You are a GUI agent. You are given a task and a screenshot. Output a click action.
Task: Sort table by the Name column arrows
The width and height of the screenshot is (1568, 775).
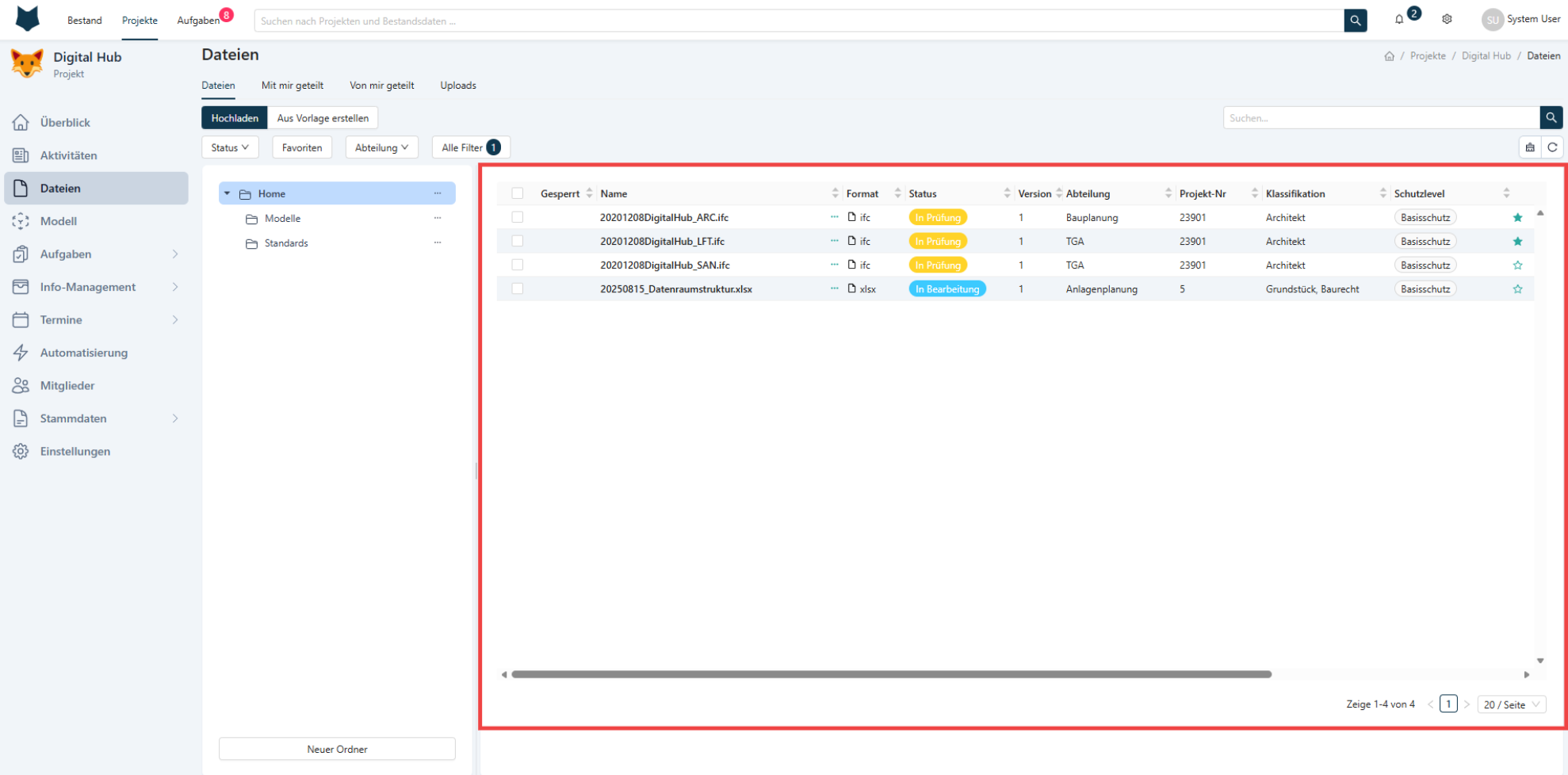click(835, 193)
